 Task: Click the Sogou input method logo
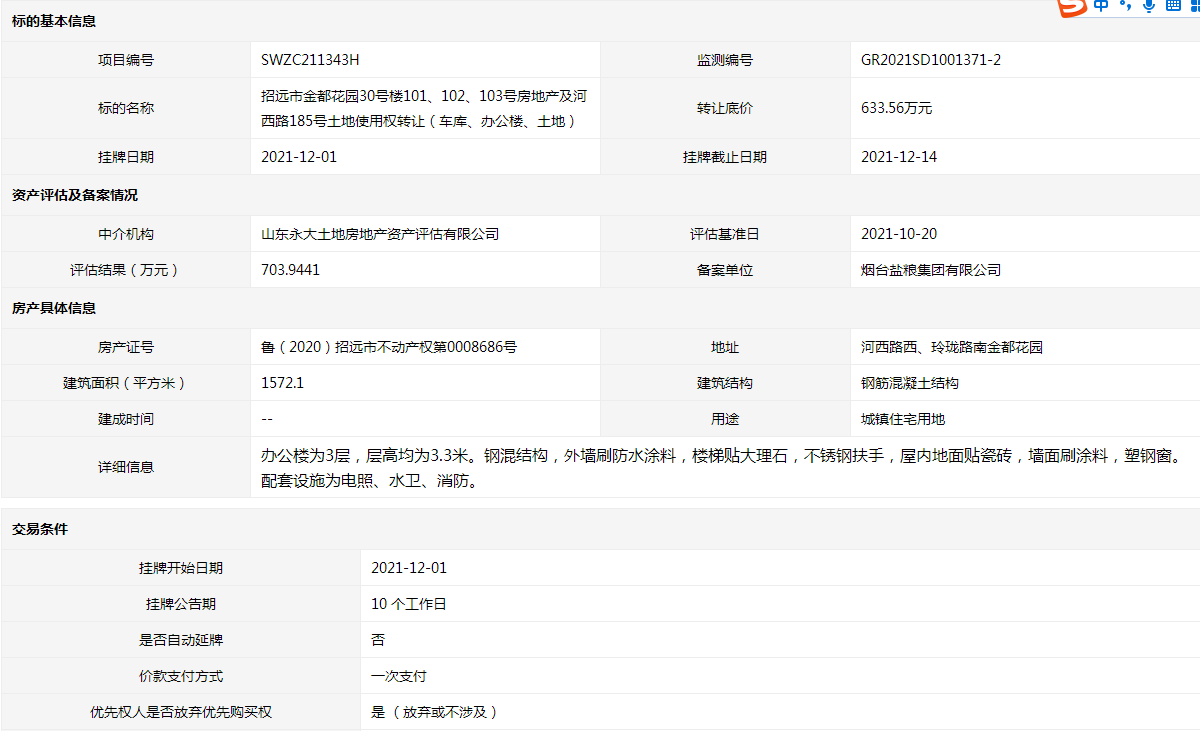point(1072,7)
